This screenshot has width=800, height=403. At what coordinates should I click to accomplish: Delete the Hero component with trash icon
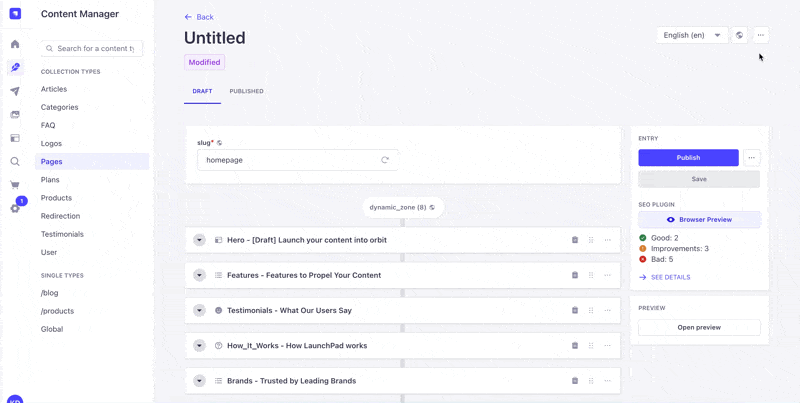point(575,240)
